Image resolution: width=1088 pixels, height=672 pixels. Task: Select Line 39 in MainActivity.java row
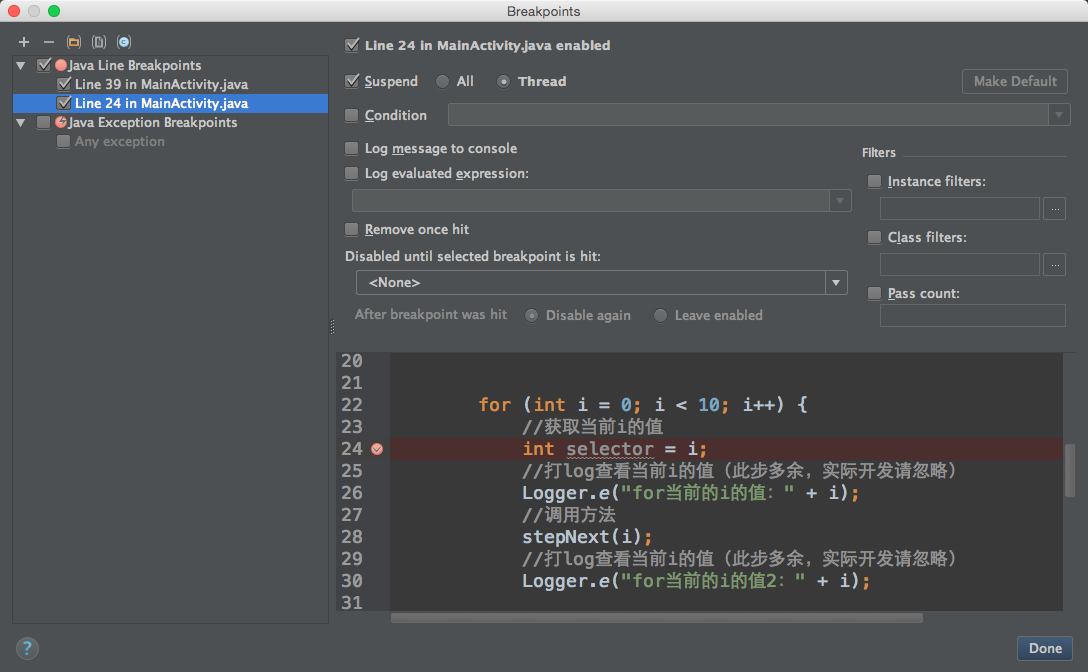coord(171,84)
